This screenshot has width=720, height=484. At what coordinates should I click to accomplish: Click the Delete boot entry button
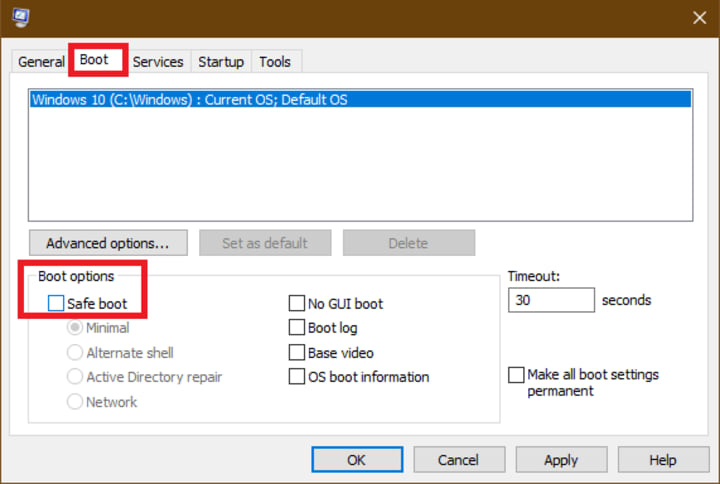tap(409, 243)
